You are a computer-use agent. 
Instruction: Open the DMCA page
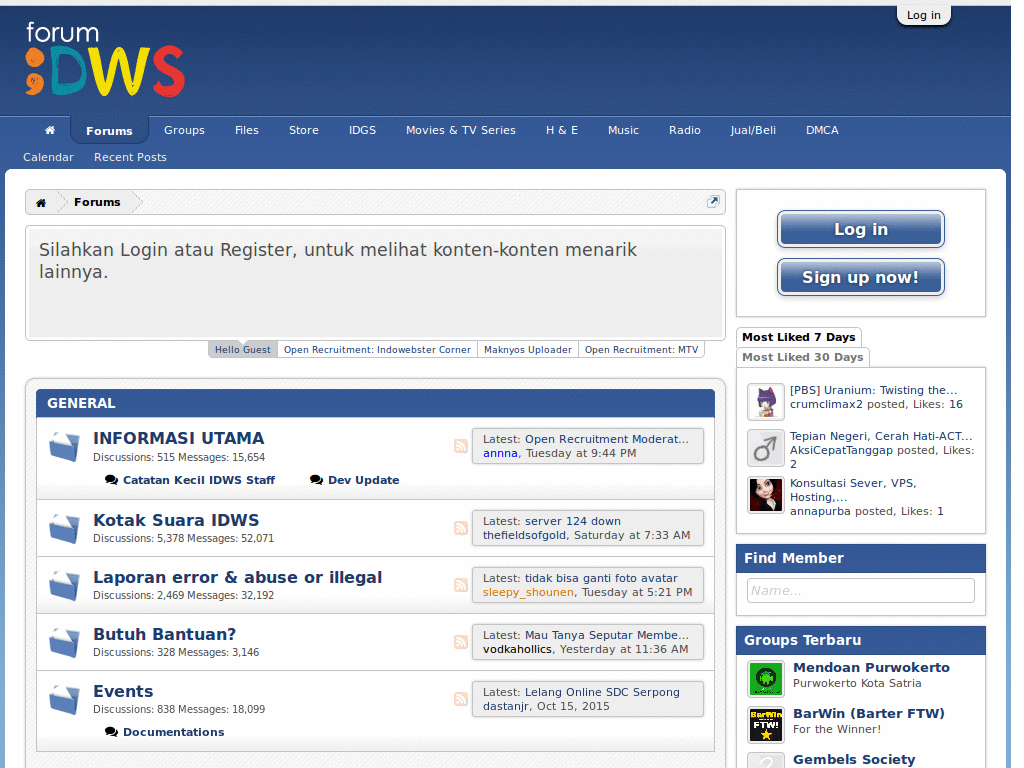(x=822, y=130)
